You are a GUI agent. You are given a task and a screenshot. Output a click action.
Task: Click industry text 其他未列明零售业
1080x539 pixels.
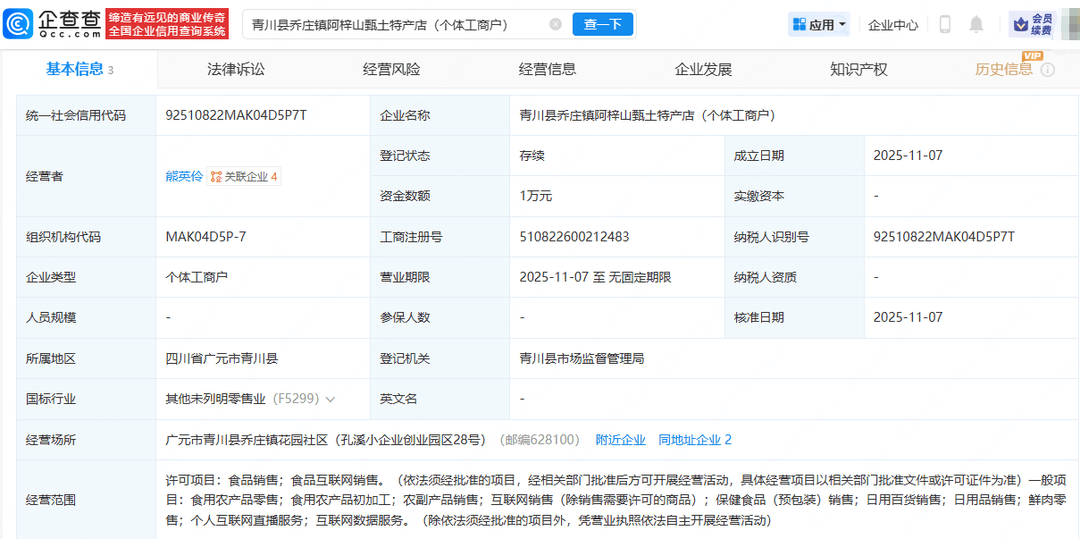coord(217,399)
